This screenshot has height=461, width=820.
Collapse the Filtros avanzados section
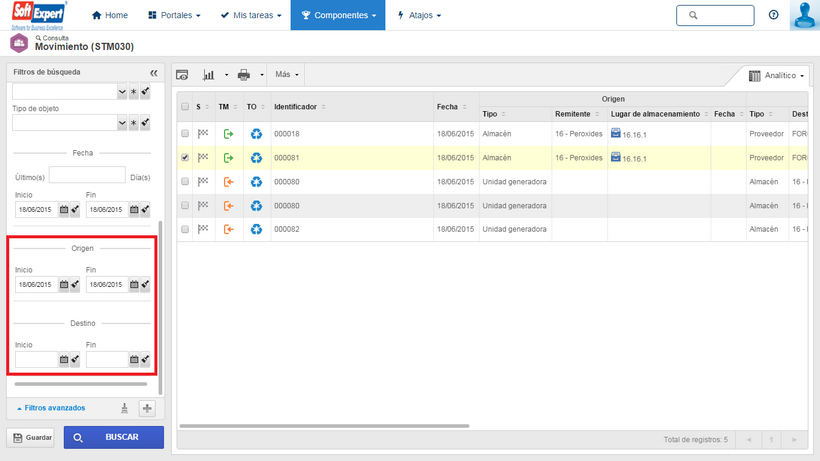tap(51, 408)
